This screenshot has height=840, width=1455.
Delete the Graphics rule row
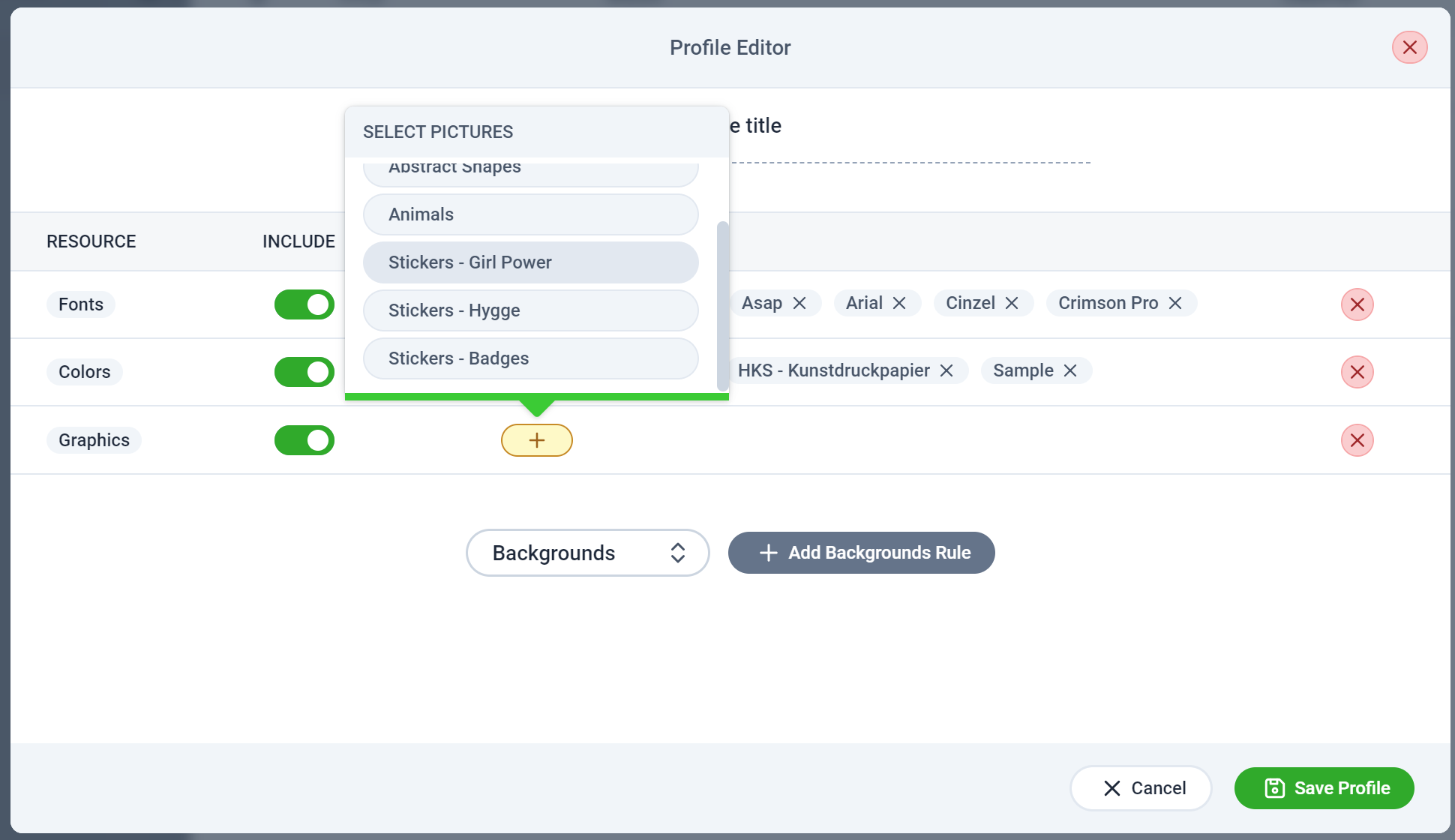tap(1357, 440)
